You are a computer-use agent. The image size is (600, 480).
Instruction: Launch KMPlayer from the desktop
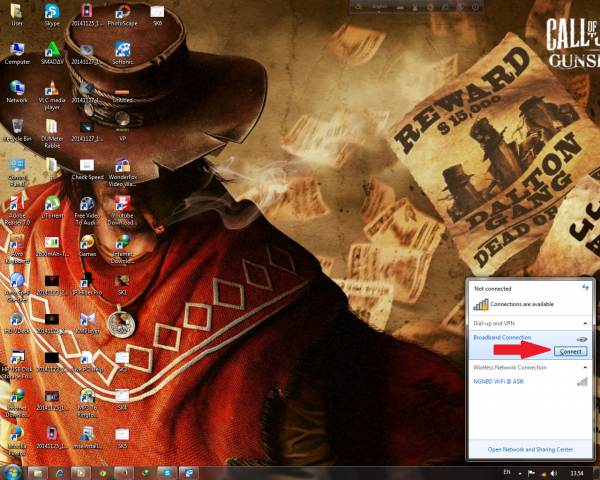click(87, 323)
